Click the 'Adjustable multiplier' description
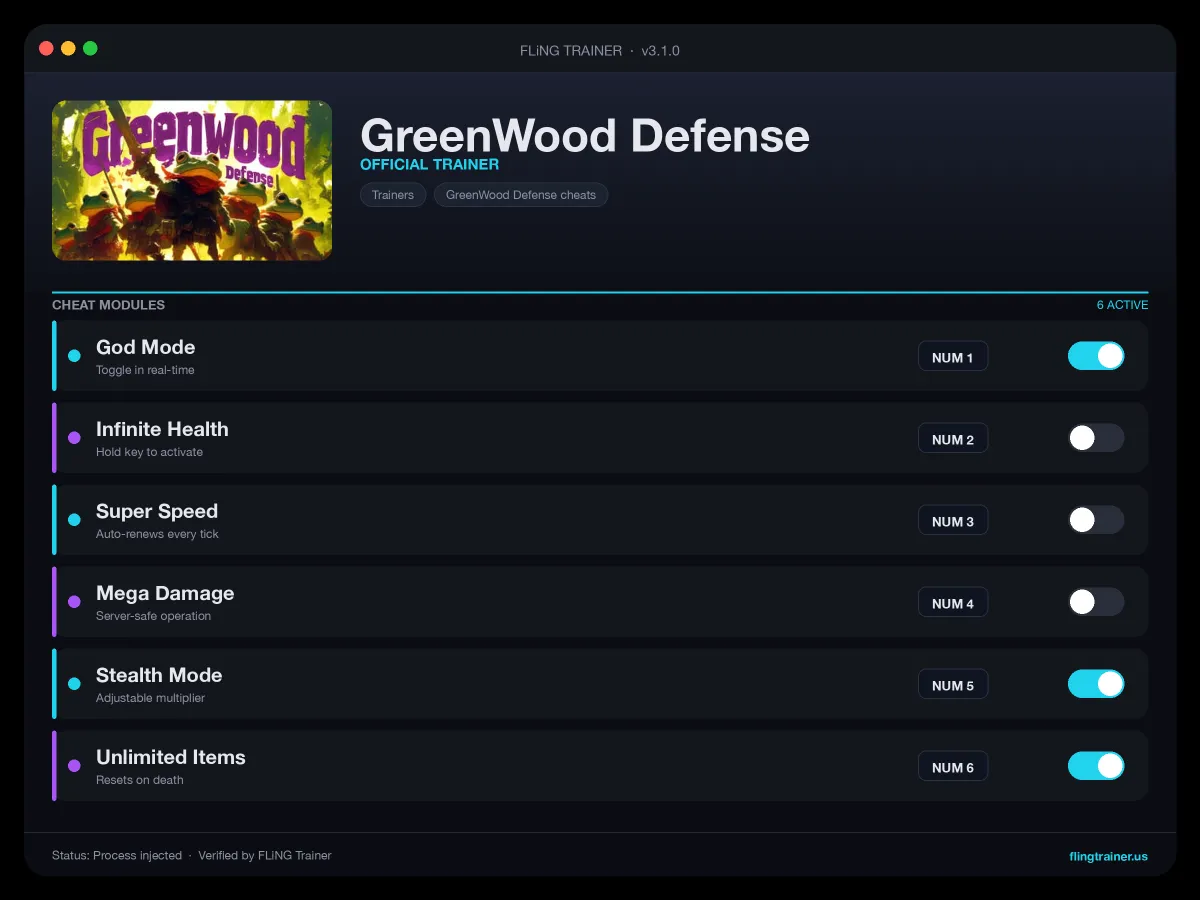 (150, 698)
